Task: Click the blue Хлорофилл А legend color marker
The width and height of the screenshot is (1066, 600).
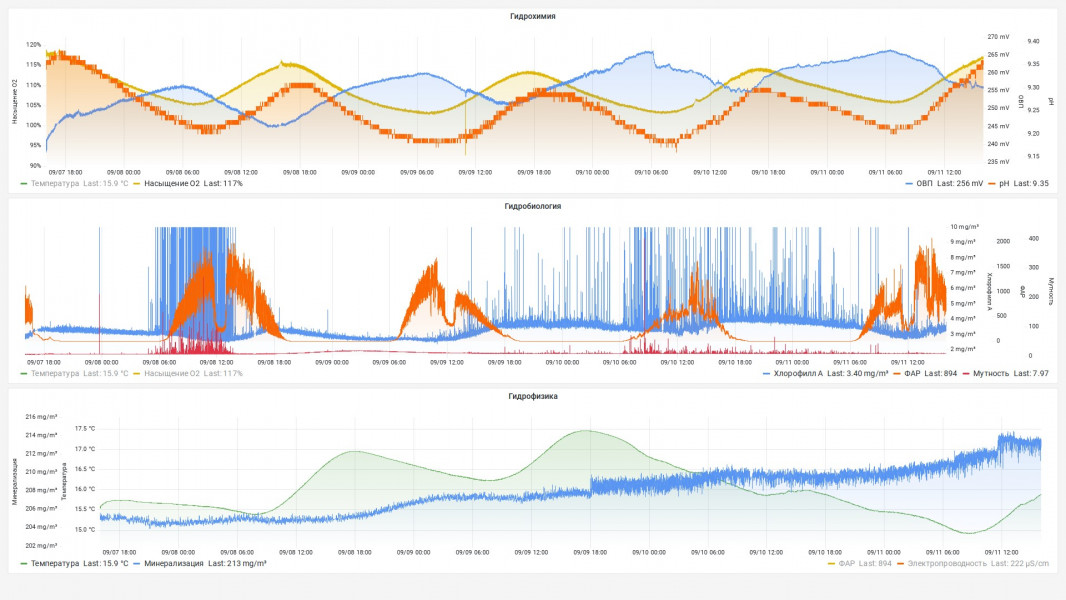Action: [767, 373]
